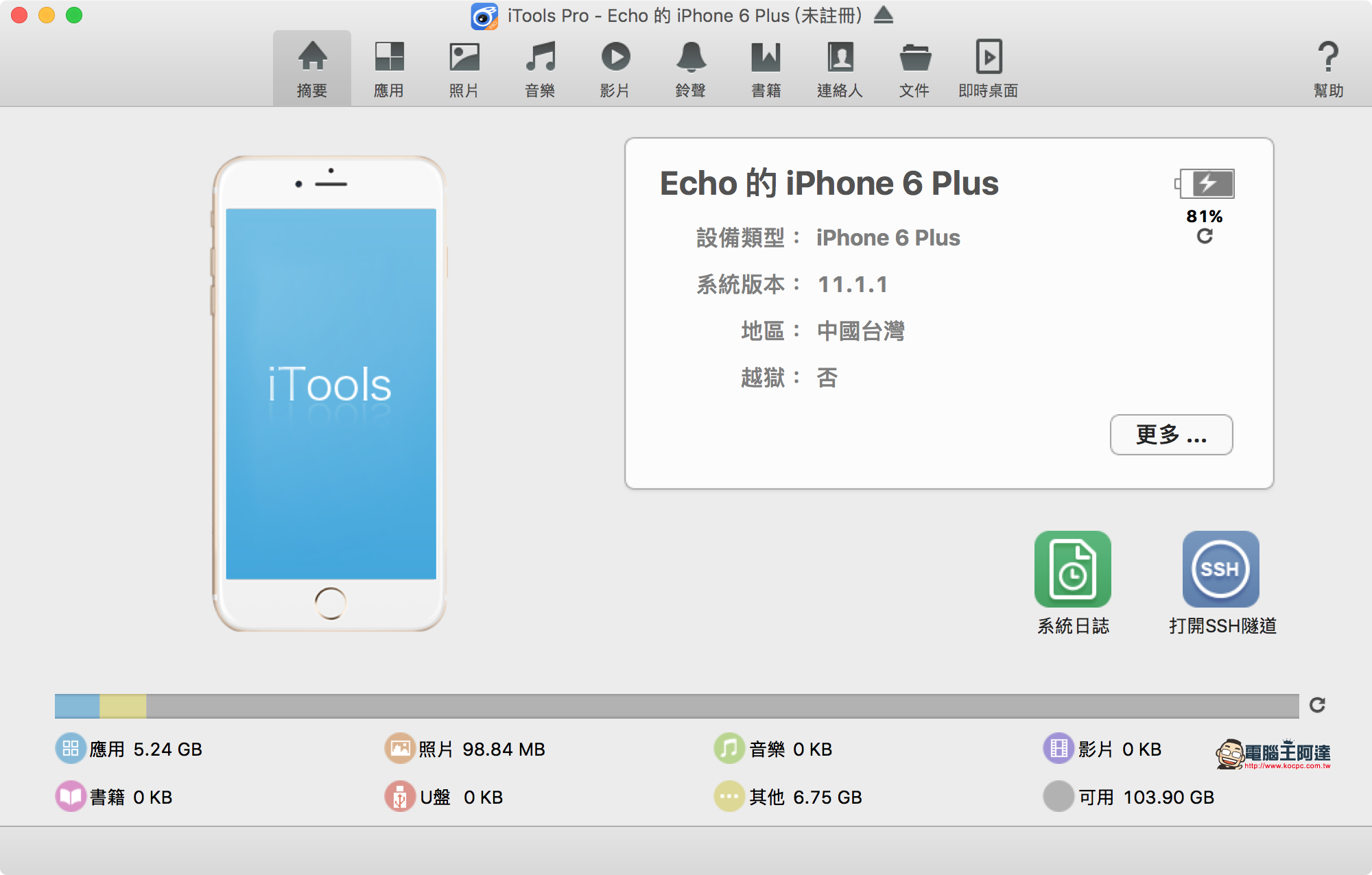This screenshot has width=1372, height=875.
Task: Click the 書籍 storage legend icon
Action: [x=71, y=796]
